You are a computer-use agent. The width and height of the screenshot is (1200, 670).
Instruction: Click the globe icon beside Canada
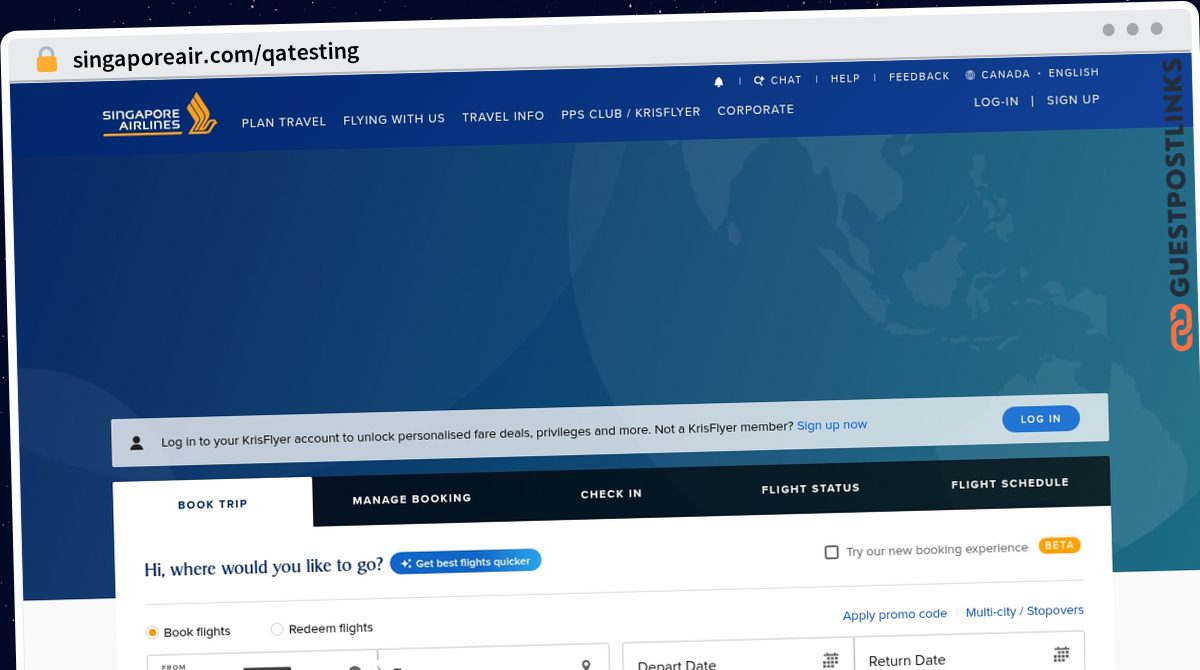pos(970,75)
